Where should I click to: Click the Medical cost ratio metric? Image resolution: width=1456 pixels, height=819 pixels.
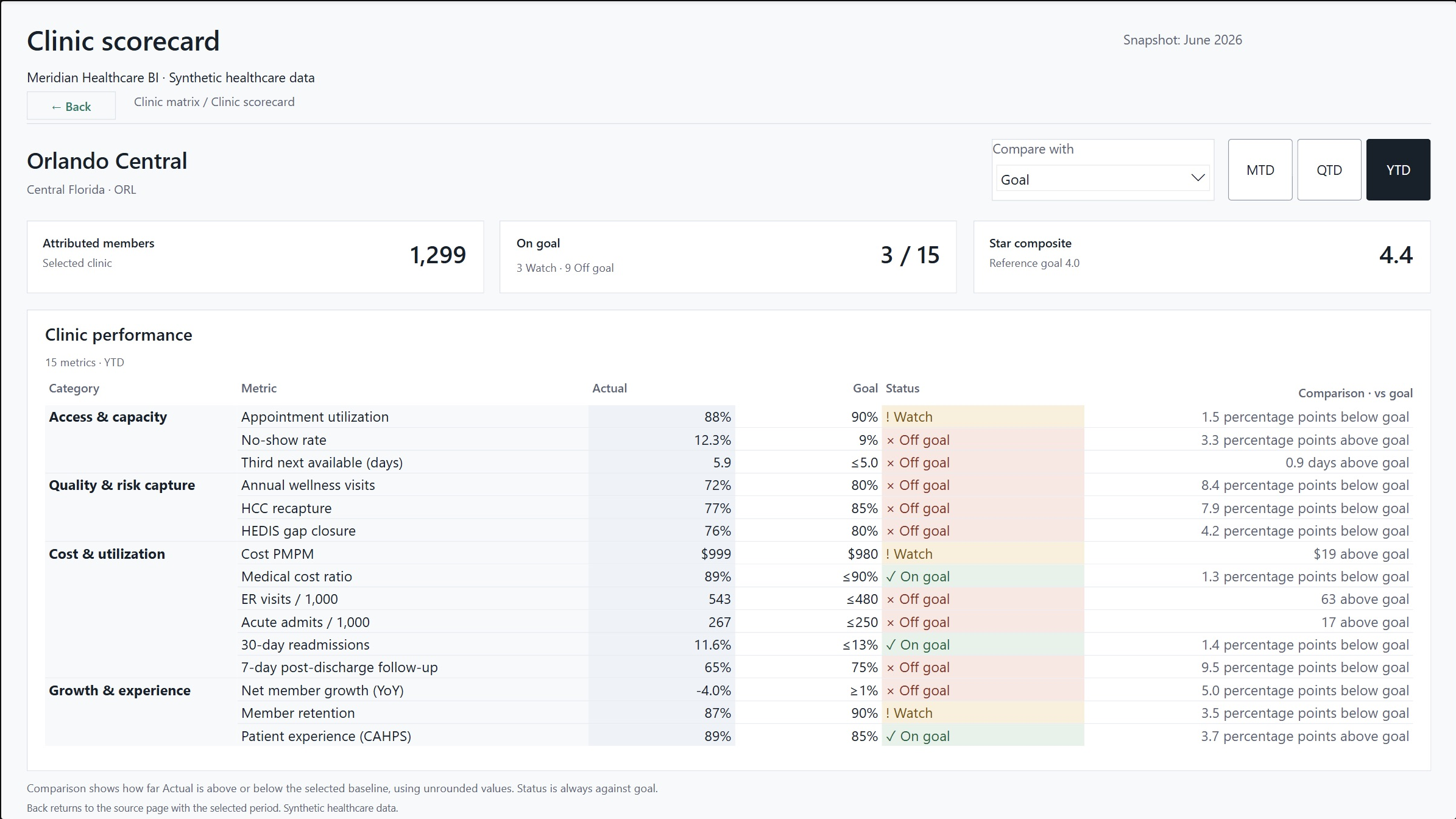[x=296, y=576]
